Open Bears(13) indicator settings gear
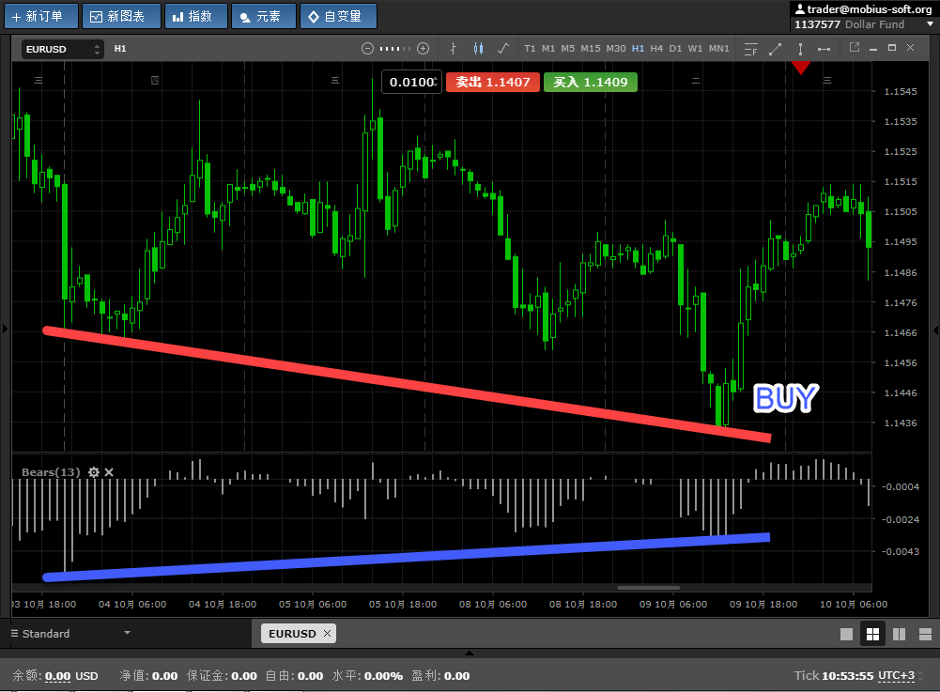940x692 pixels. point(94,472)
